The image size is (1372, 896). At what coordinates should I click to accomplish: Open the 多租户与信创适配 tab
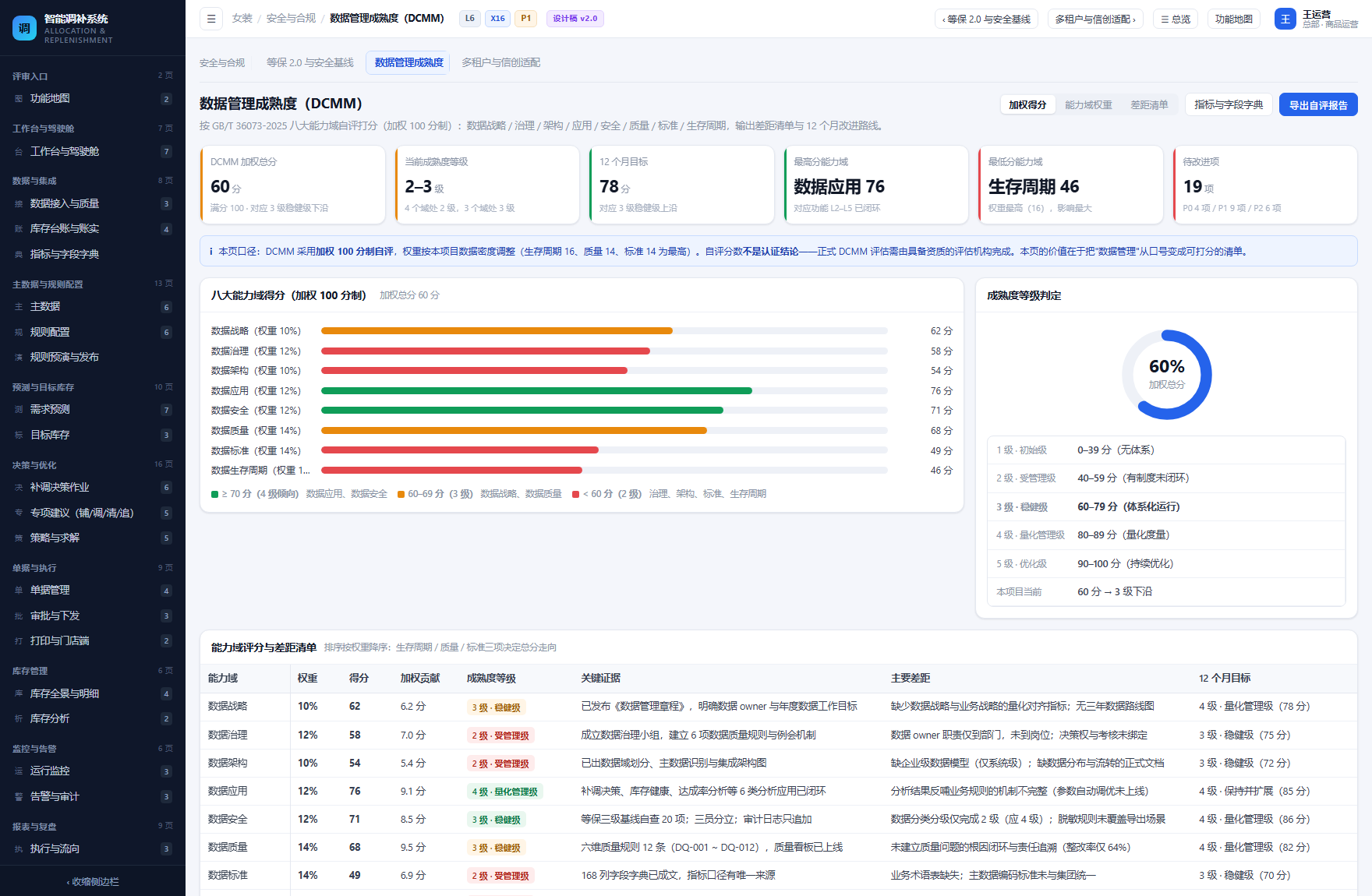(x=500, y=62)
